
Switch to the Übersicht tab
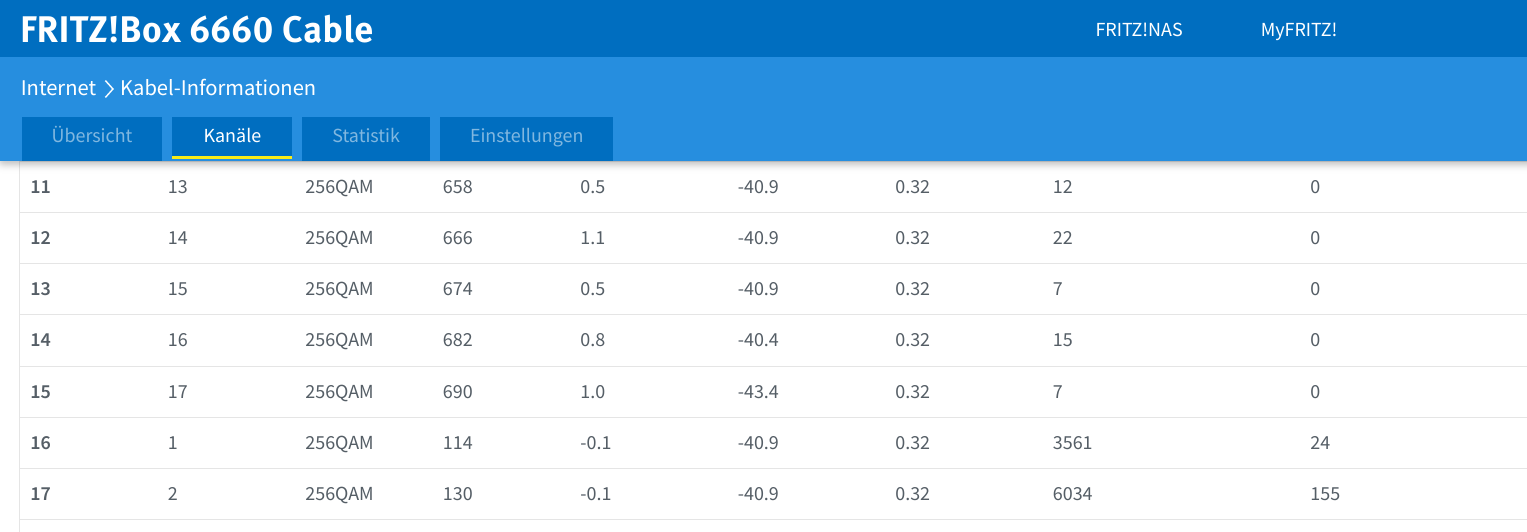tap(92, 138)
